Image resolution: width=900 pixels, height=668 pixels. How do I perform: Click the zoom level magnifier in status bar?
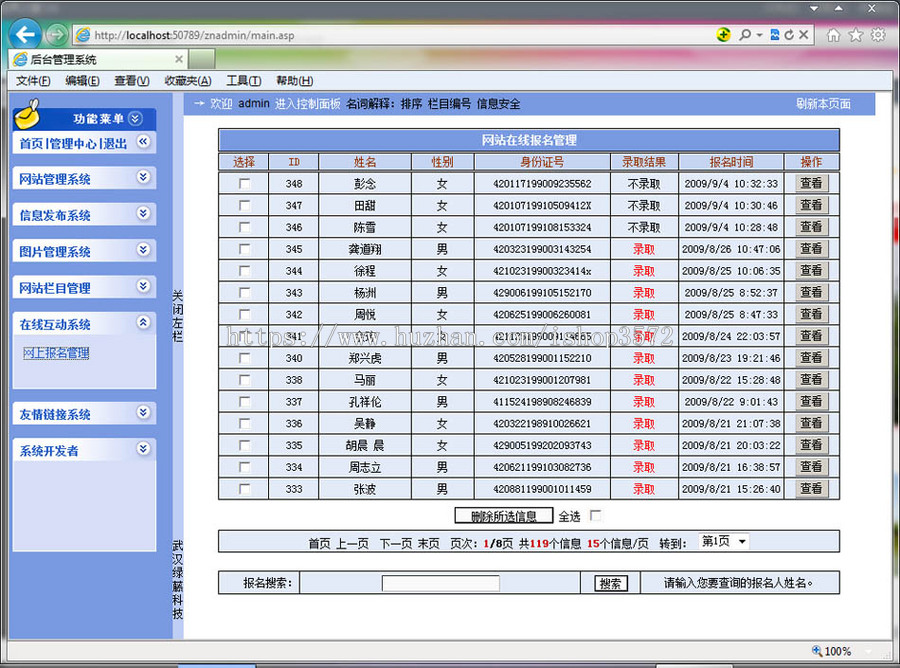point(816,650)
